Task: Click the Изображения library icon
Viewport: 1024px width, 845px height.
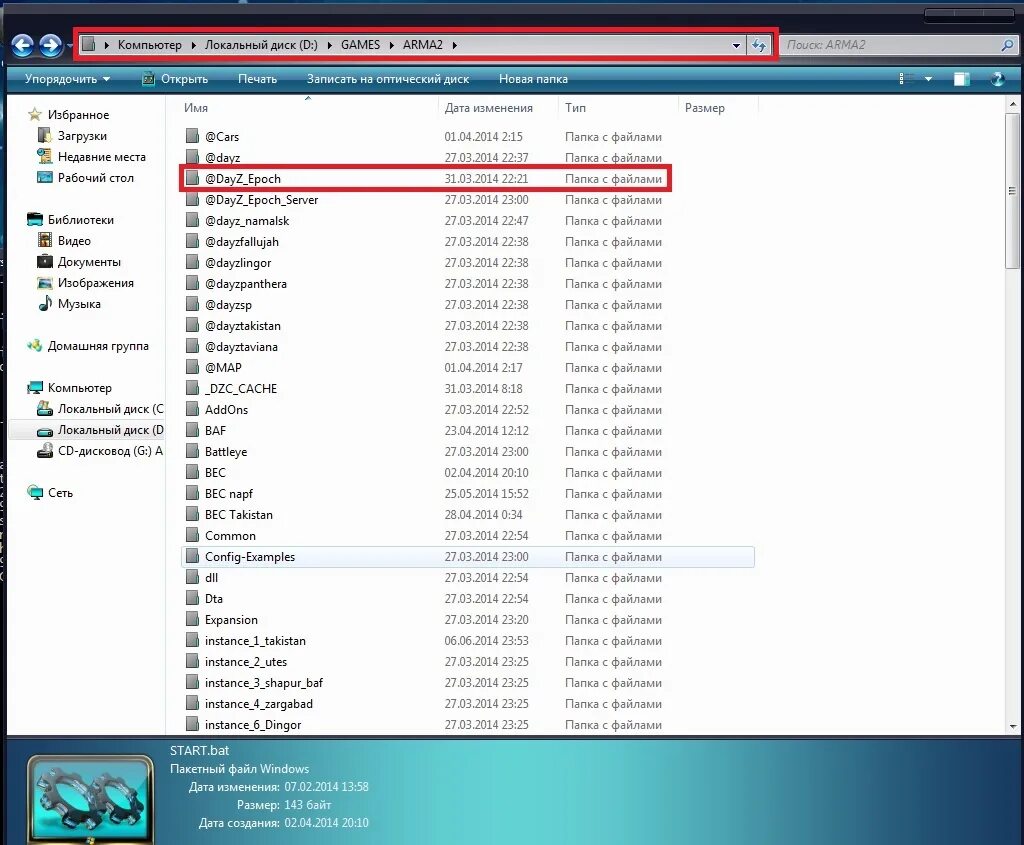Action: [x=44, y=283]
